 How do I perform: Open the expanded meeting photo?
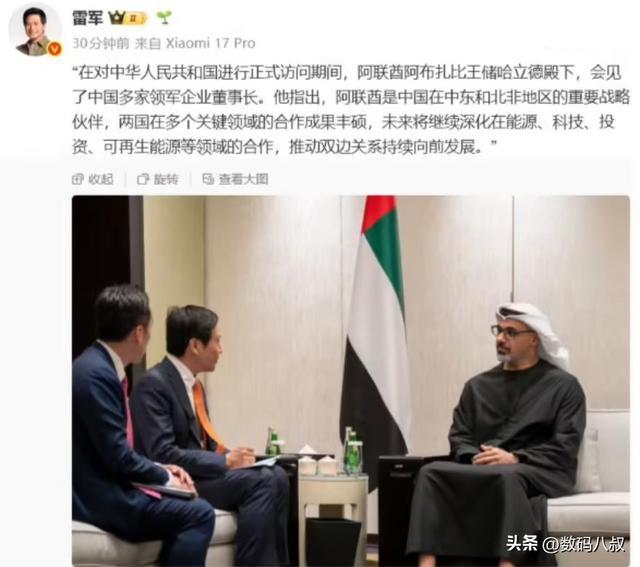pyautogui.click(x=351, y=380)
